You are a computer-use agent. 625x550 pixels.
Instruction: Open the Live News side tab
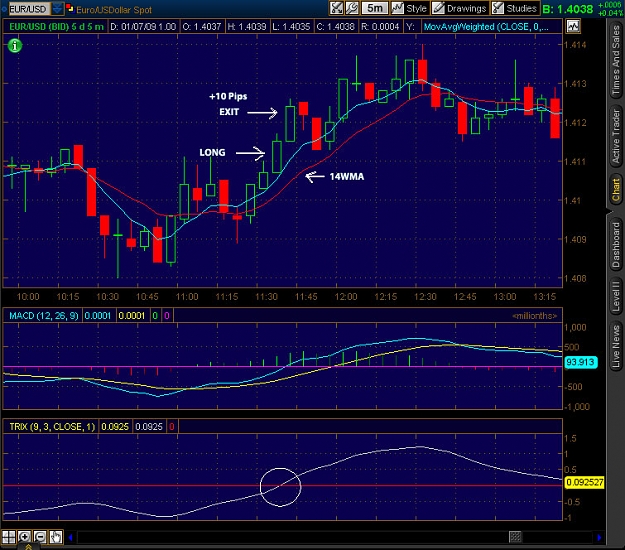(x=616, y=346)
